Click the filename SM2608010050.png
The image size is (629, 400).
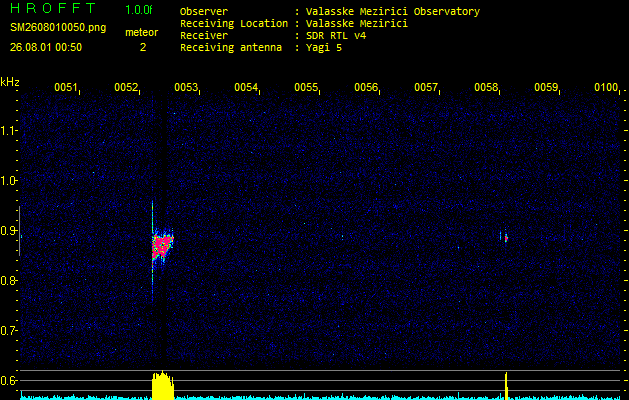pyautogui.click(x=58, y=28)
